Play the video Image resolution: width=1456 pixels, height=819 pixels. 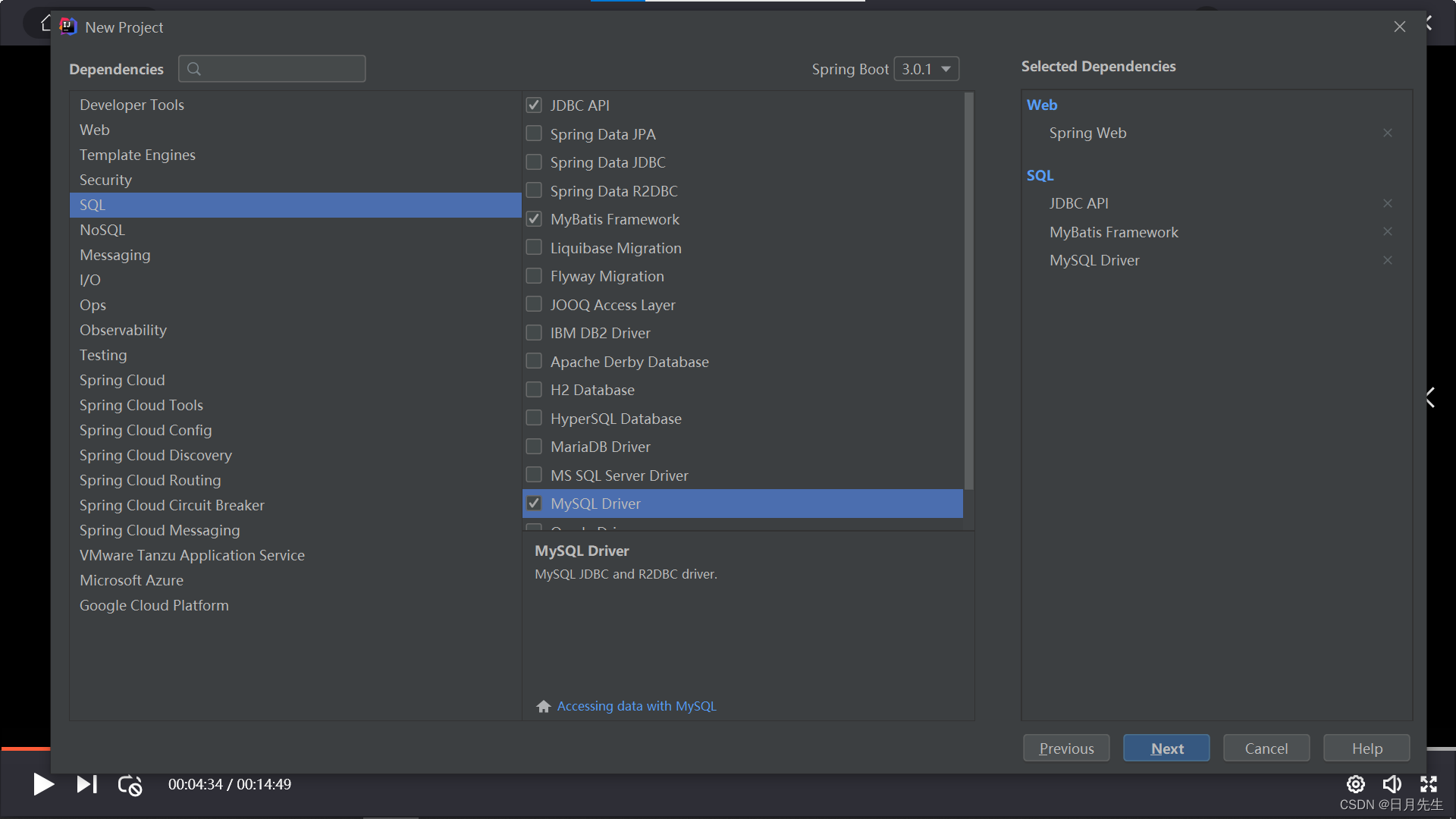pyautogui.click(x=43, y=784)
